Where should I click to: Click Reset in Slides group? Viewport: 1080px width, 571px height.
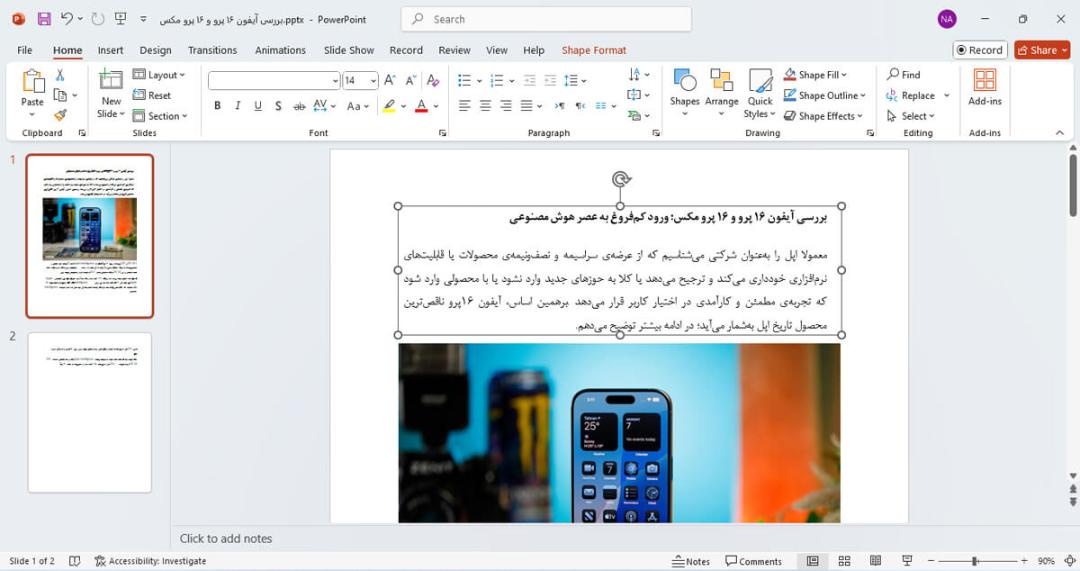(x=152, y=95)
